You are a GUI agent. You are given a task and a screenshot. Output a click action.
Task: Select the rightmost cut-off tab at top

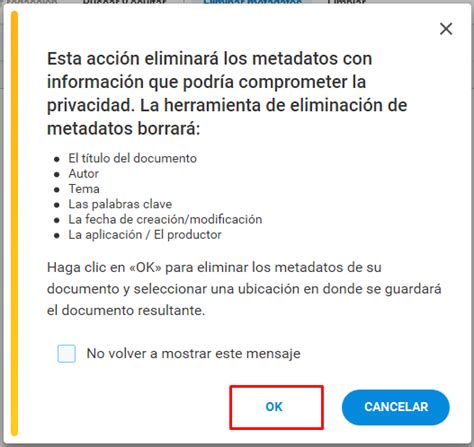(347, 2)
